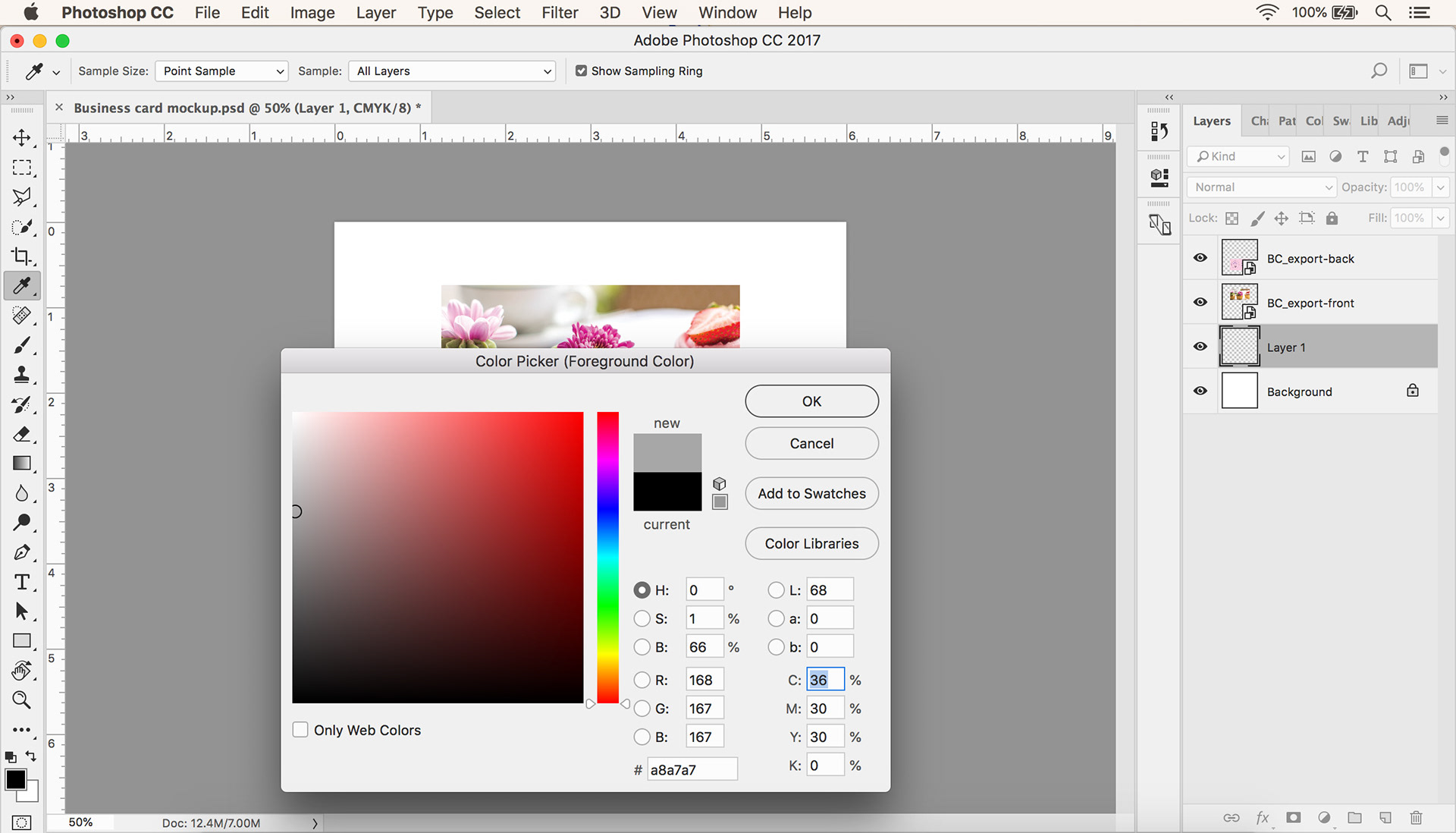Enable Only Web Colors checkbox
The height and width of the screenshot is (833, 1456).
coord(300,730)
